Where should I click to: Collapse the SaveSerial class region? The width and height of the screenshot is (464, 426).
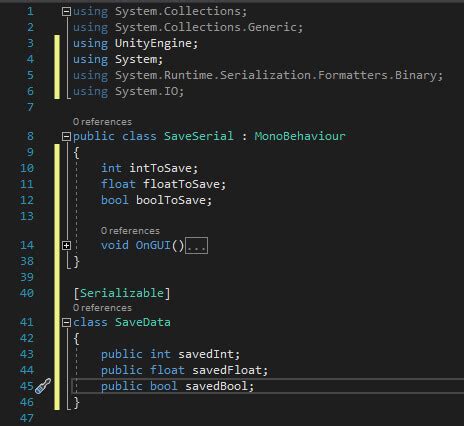[67, 136]
